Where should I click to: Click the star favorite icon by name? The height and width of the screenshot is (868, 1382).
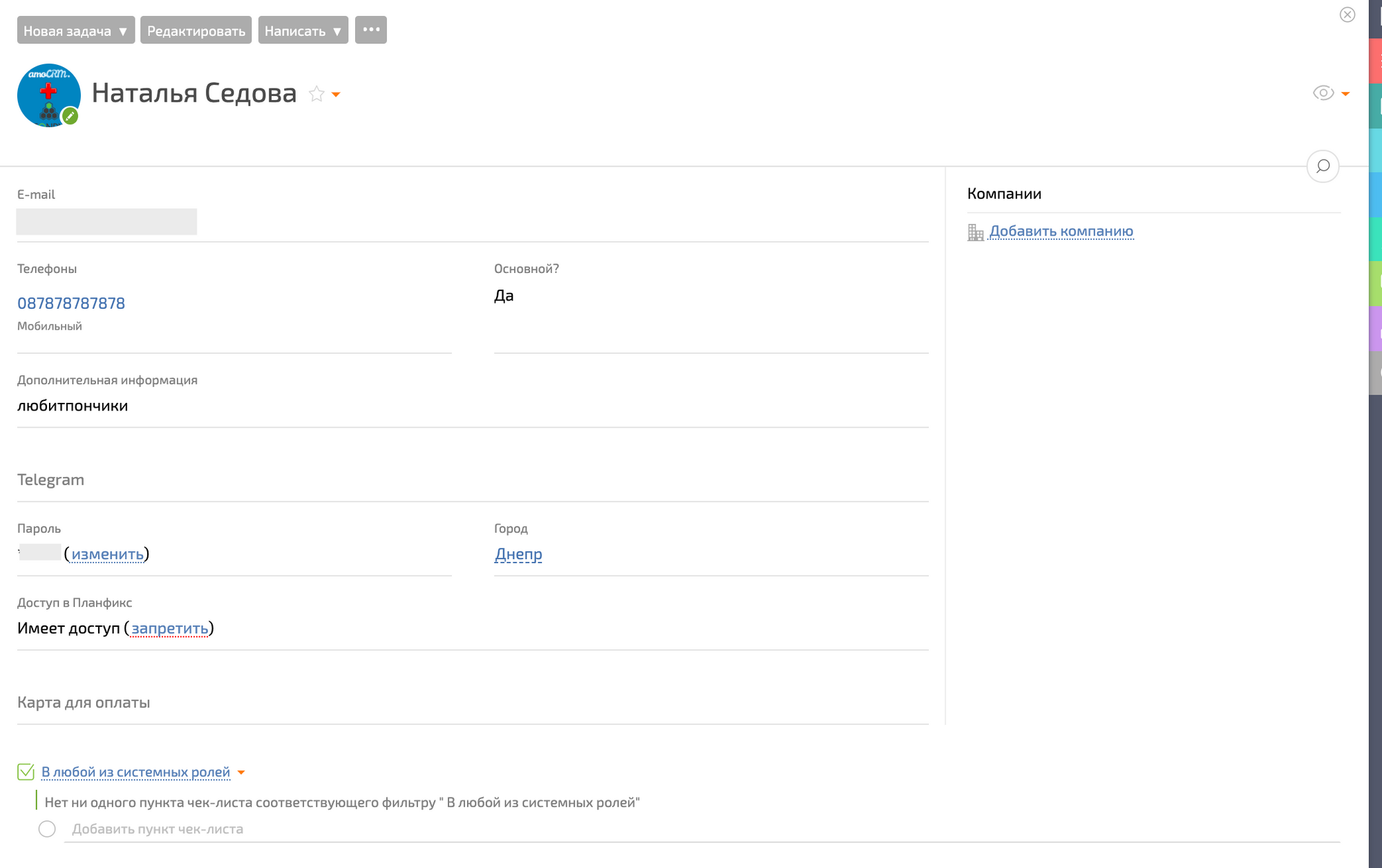coord(316,94)
